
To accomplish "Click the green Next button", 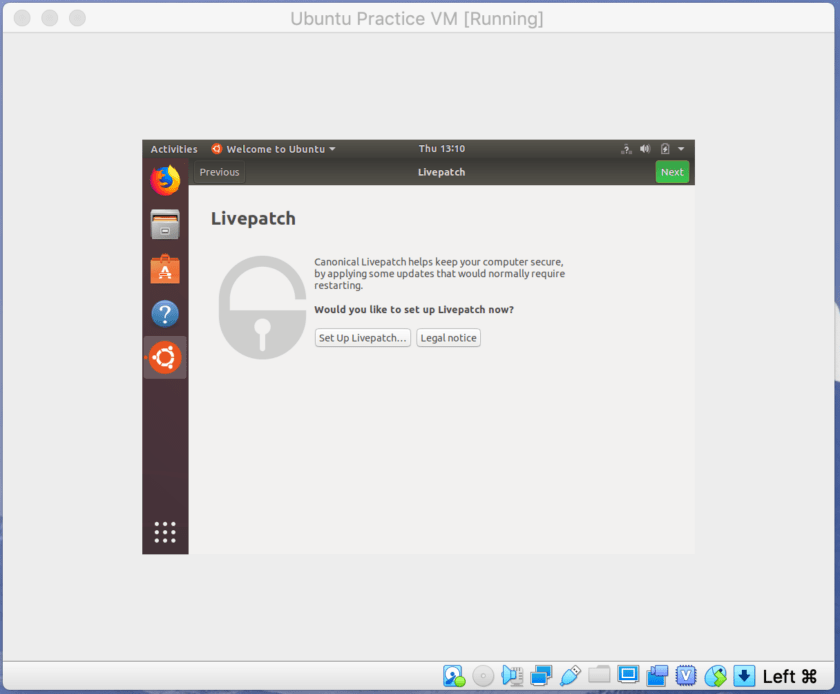I will (x=672, y=172).
